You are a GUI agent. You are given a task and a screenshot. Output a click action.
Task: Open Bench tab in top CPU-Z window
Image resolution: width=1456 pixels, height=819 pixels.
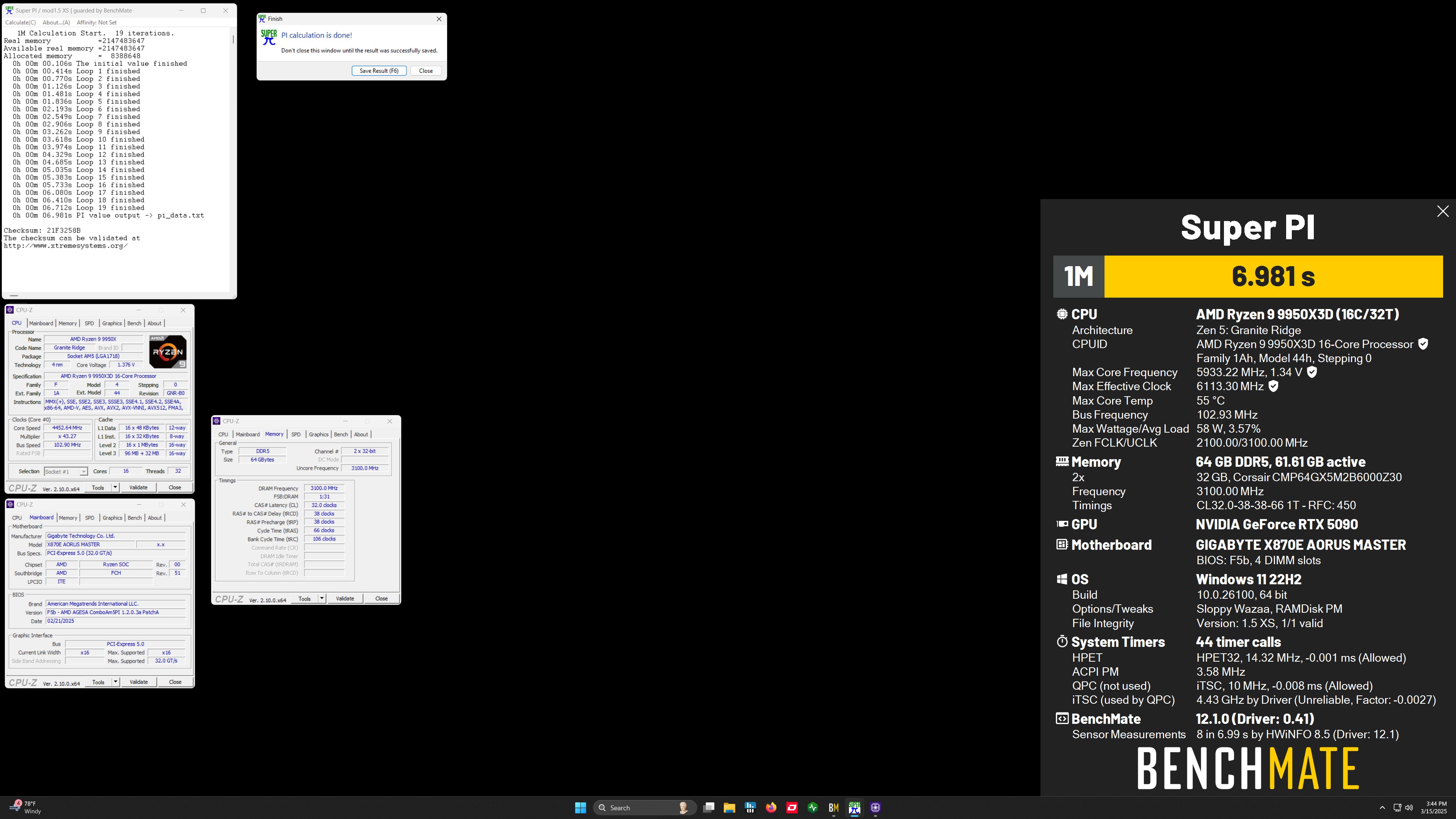tap(134, 323)
